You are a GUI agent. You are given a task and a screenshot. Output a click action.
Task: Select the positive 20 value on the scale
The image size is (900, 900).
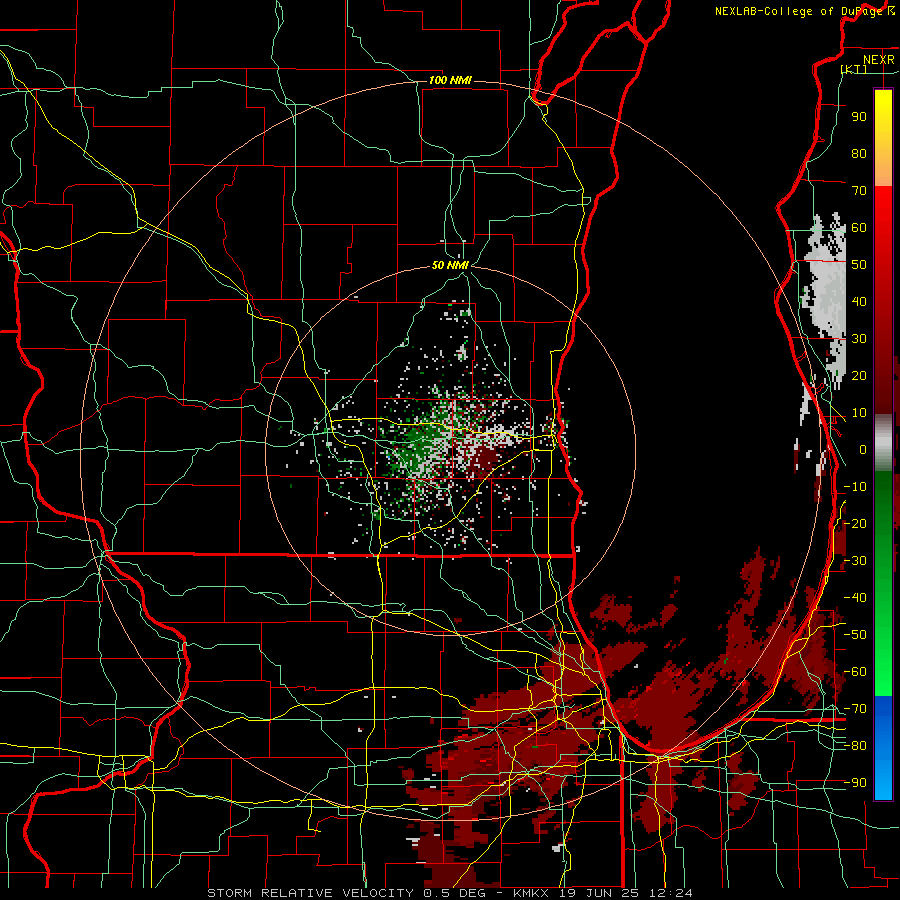point(859,375)
